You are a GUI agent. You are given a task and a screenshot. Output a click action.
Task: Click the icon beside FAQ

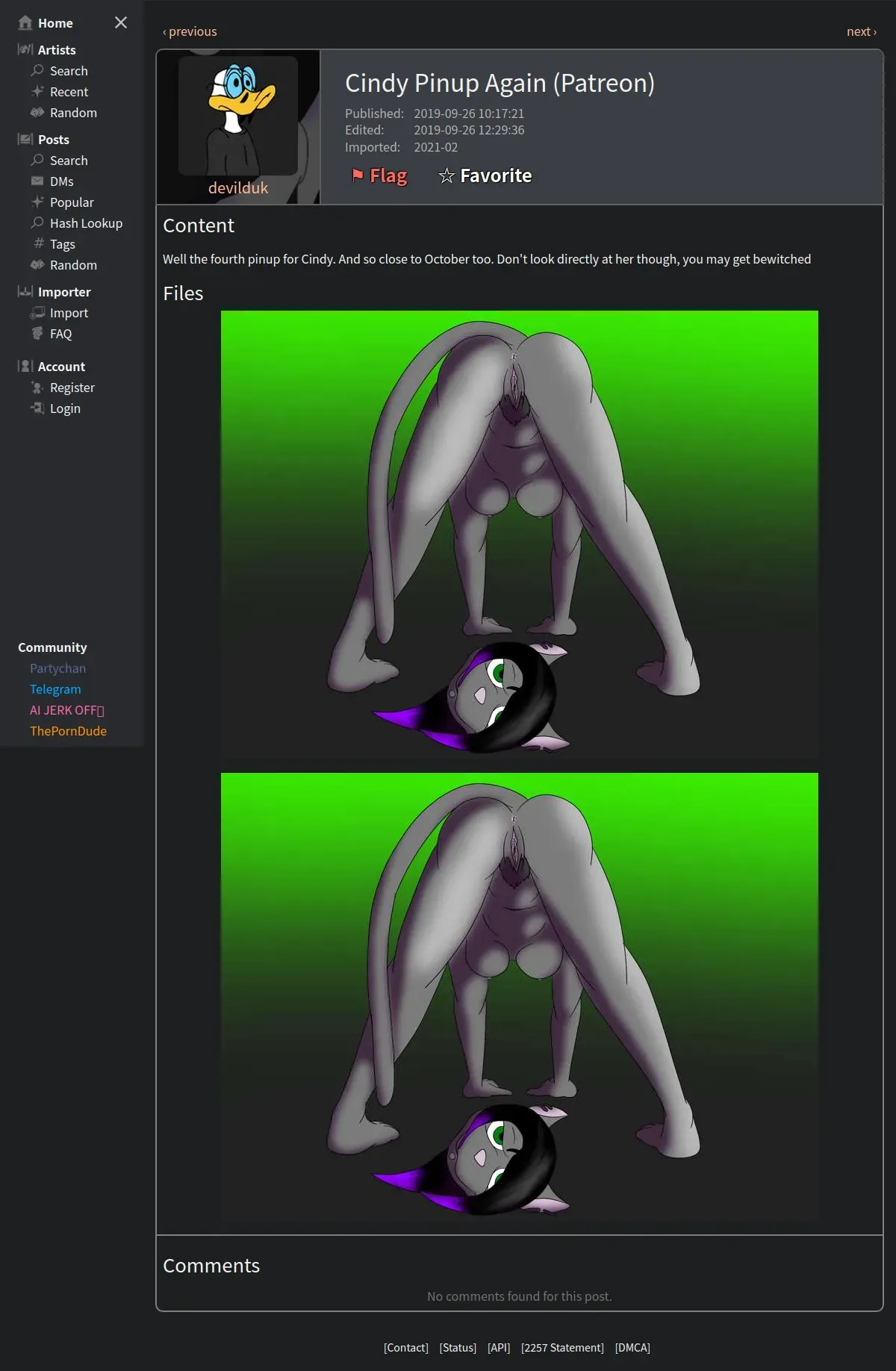[x=37, y=333]
